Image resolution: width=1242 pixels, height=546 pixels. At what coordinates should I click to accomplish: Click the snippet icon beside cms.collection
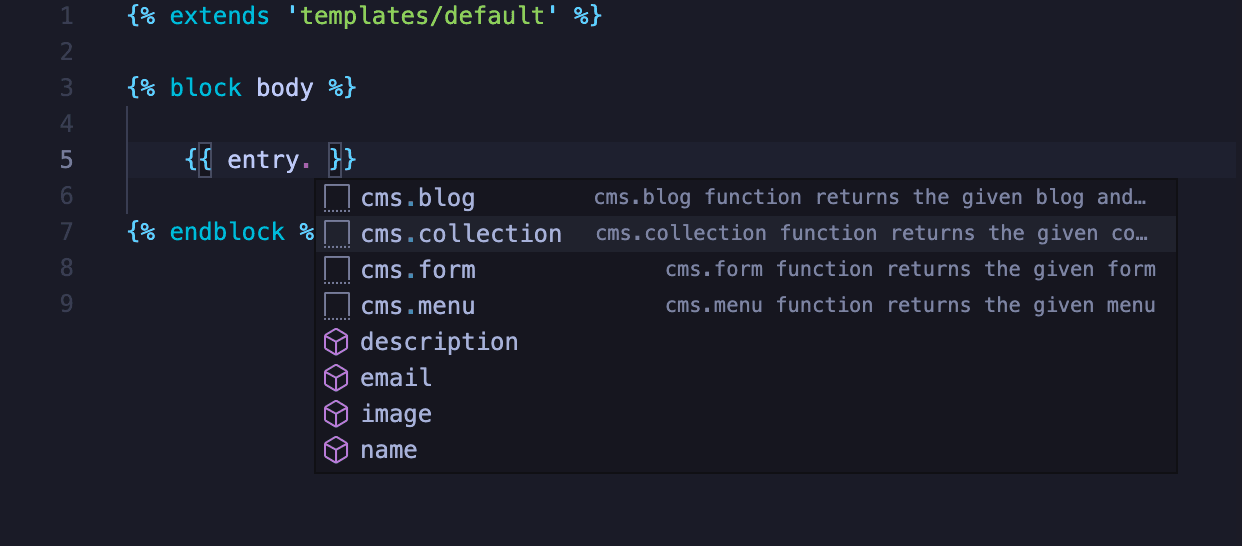tap(337, 234)
